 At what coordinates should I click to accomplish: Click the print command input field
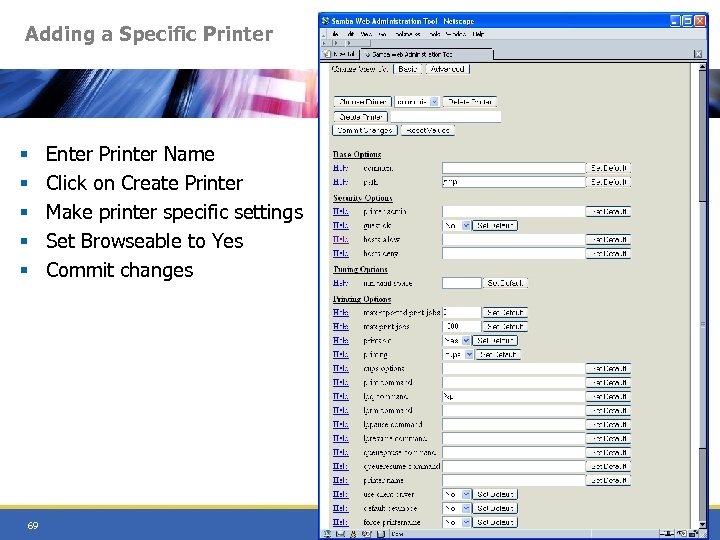point(513,382)
